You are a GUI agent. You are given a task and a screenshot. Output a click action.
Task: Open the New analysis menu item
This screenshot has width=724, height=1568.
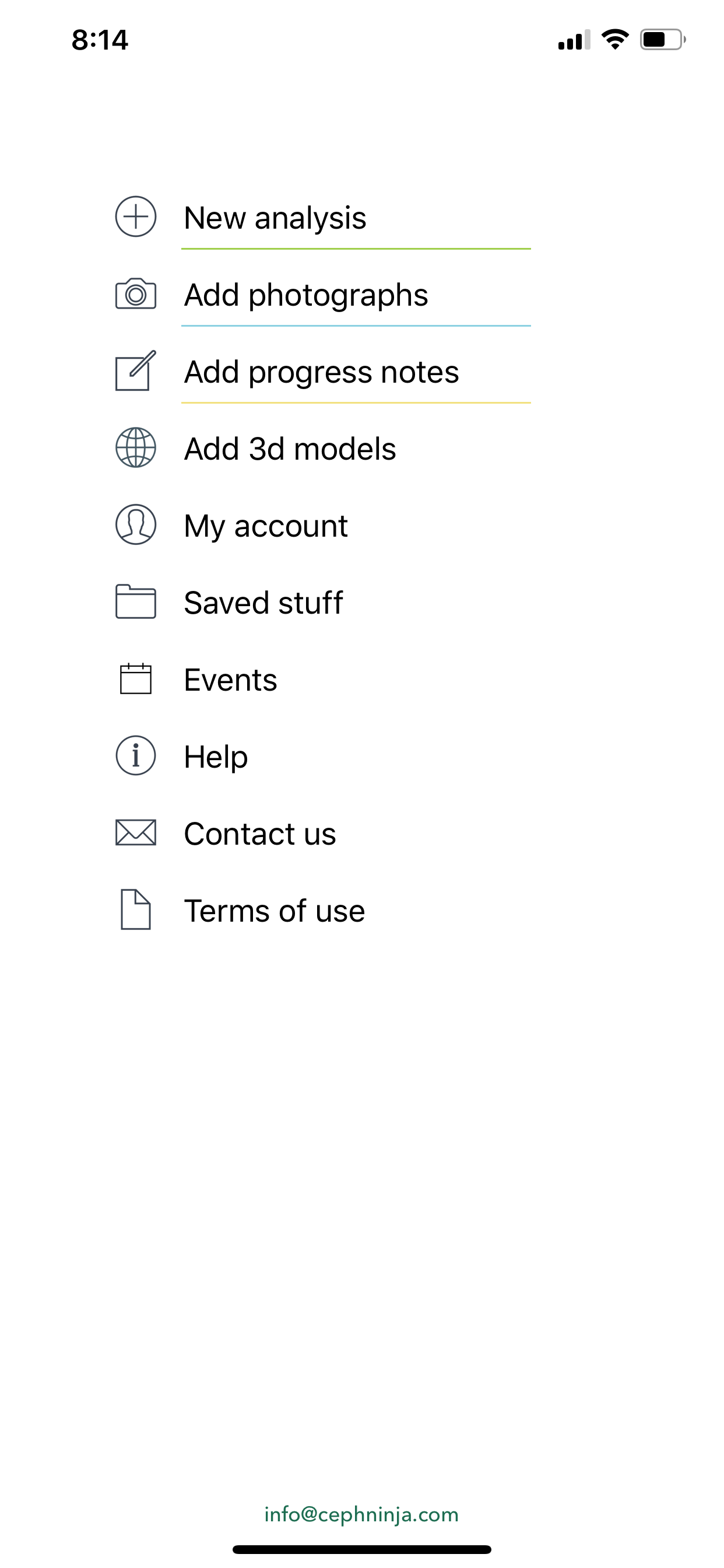[x=275, y=218]
